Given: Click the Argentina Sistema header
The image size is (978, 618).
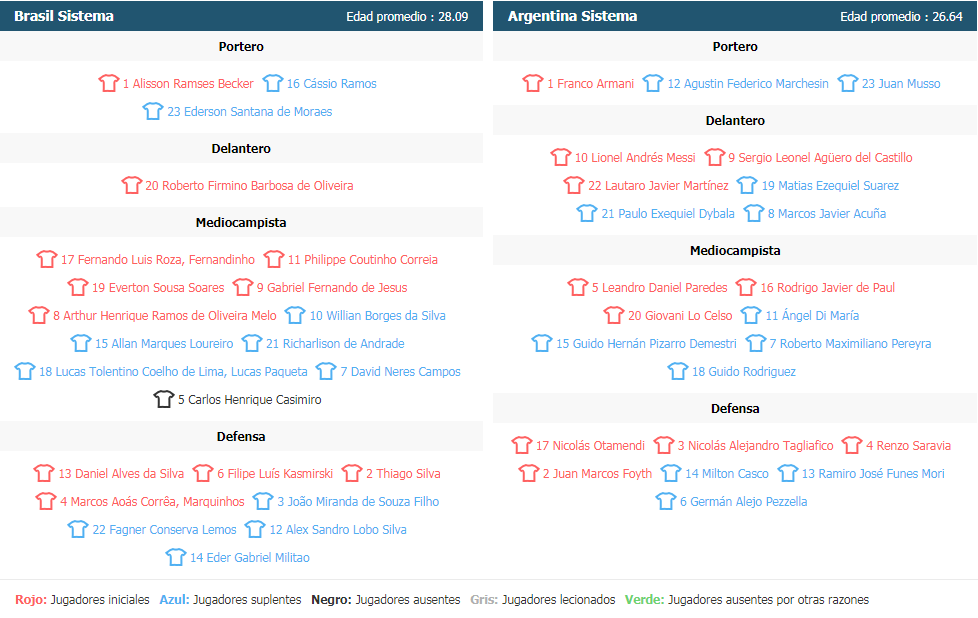Looking at the screenshot, I should (572, 16).
